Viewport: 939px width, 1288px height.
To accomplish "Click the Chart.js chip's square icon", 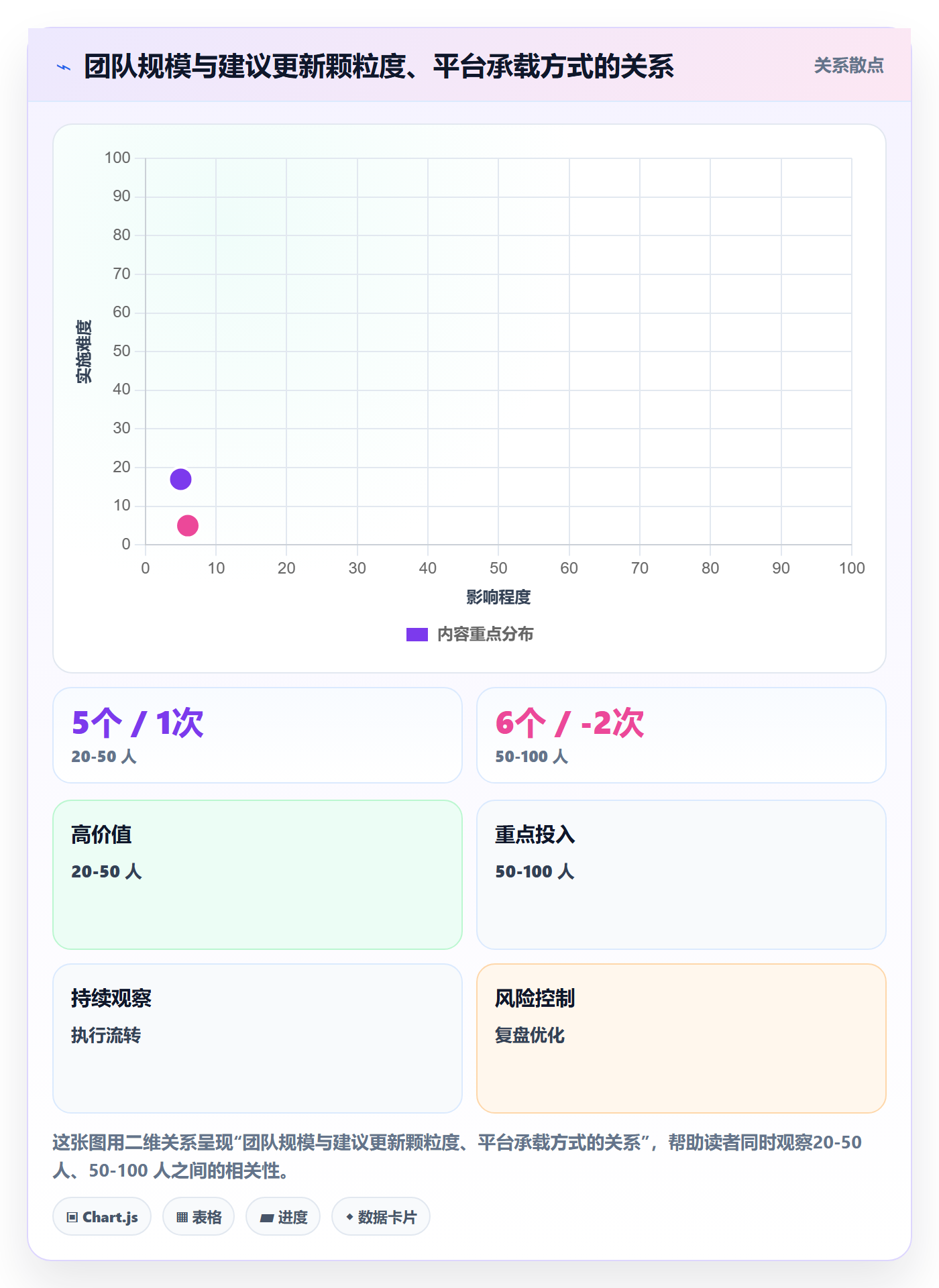I will click(x=72, y=1218).
